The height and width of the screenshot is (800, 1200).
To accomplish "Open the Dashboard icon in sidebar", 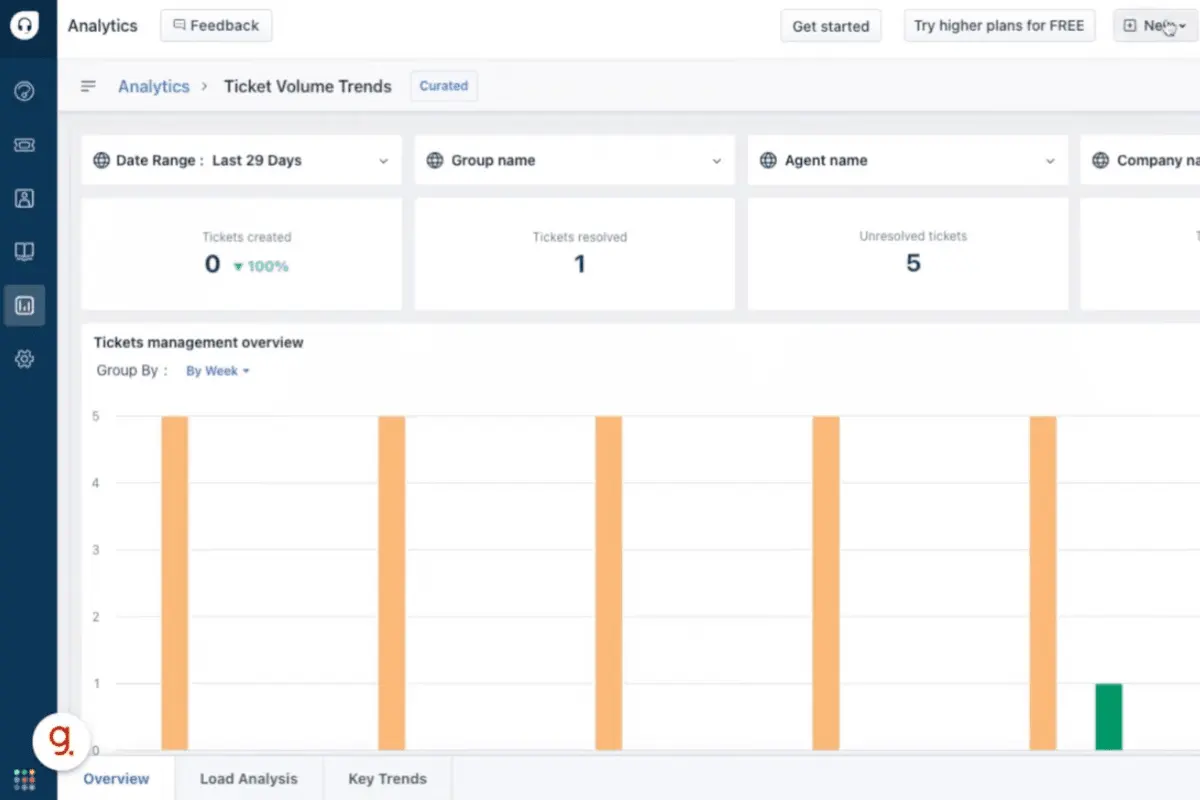I will (25, 92).
